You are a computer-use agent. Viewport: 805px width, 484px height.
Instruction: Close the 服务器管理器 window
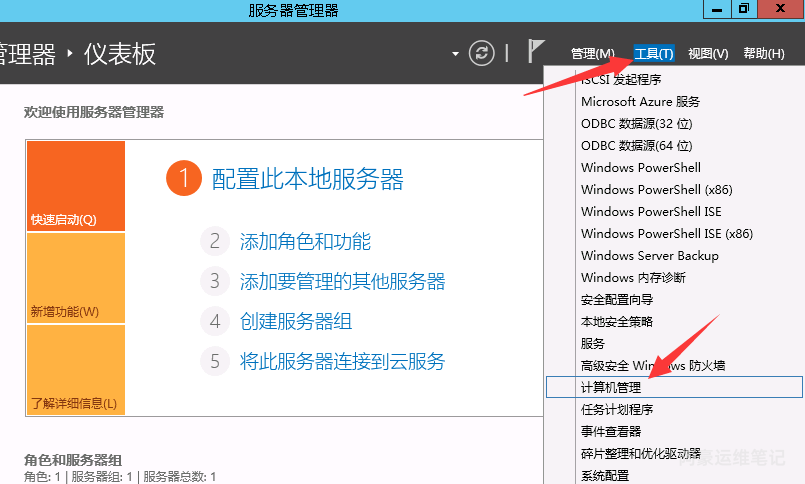point(781,9)
